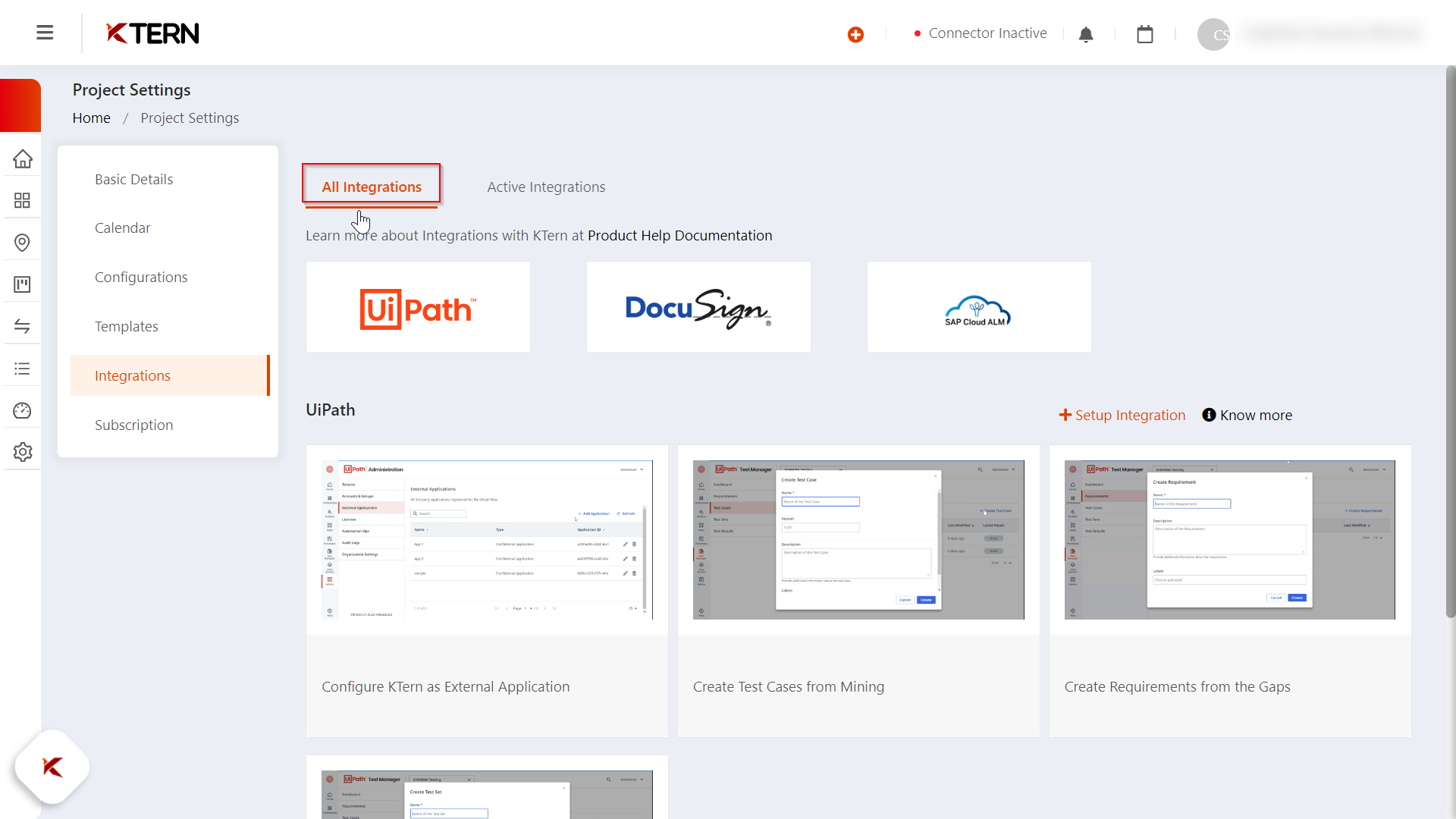Select Integrations in settings menu

(170, 375)
